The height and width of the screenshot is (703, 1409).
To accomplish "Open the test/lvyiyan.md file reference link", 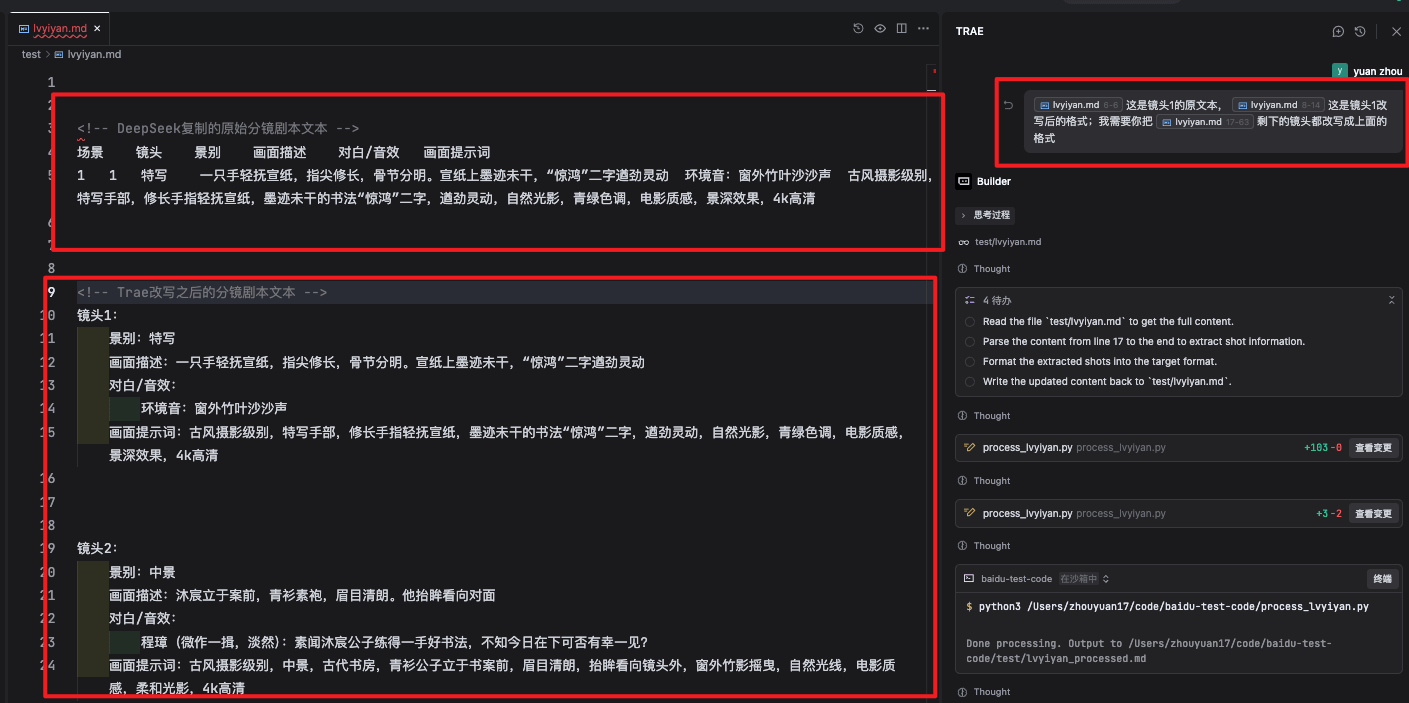I will point(1009,242).
